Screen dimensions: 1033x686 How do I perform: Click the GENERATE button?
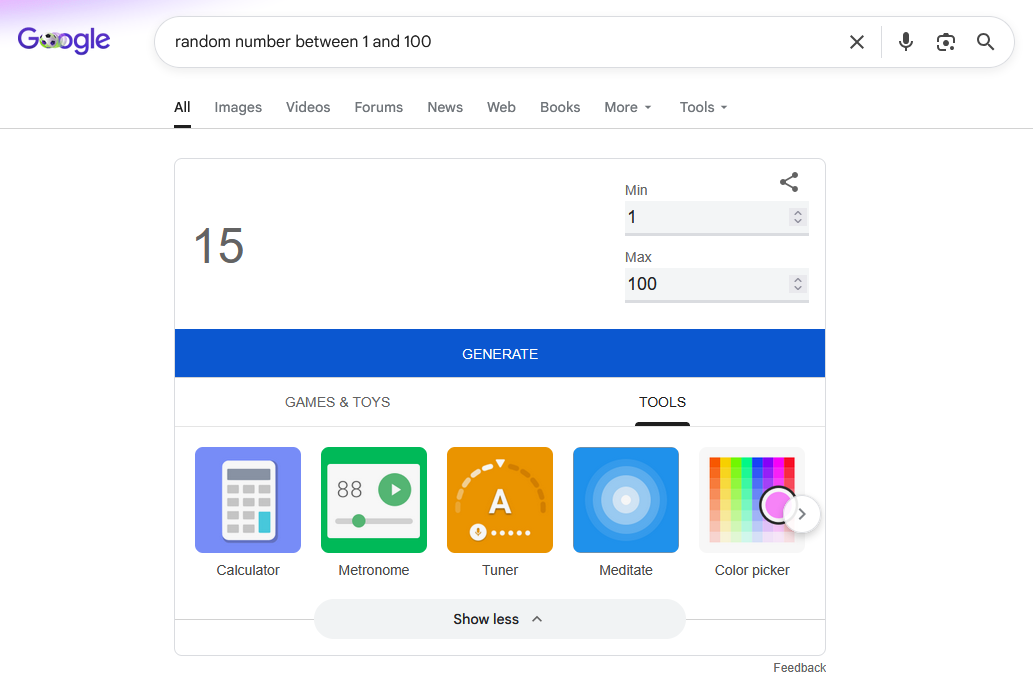pyautogui.click(x=500, y=353)
